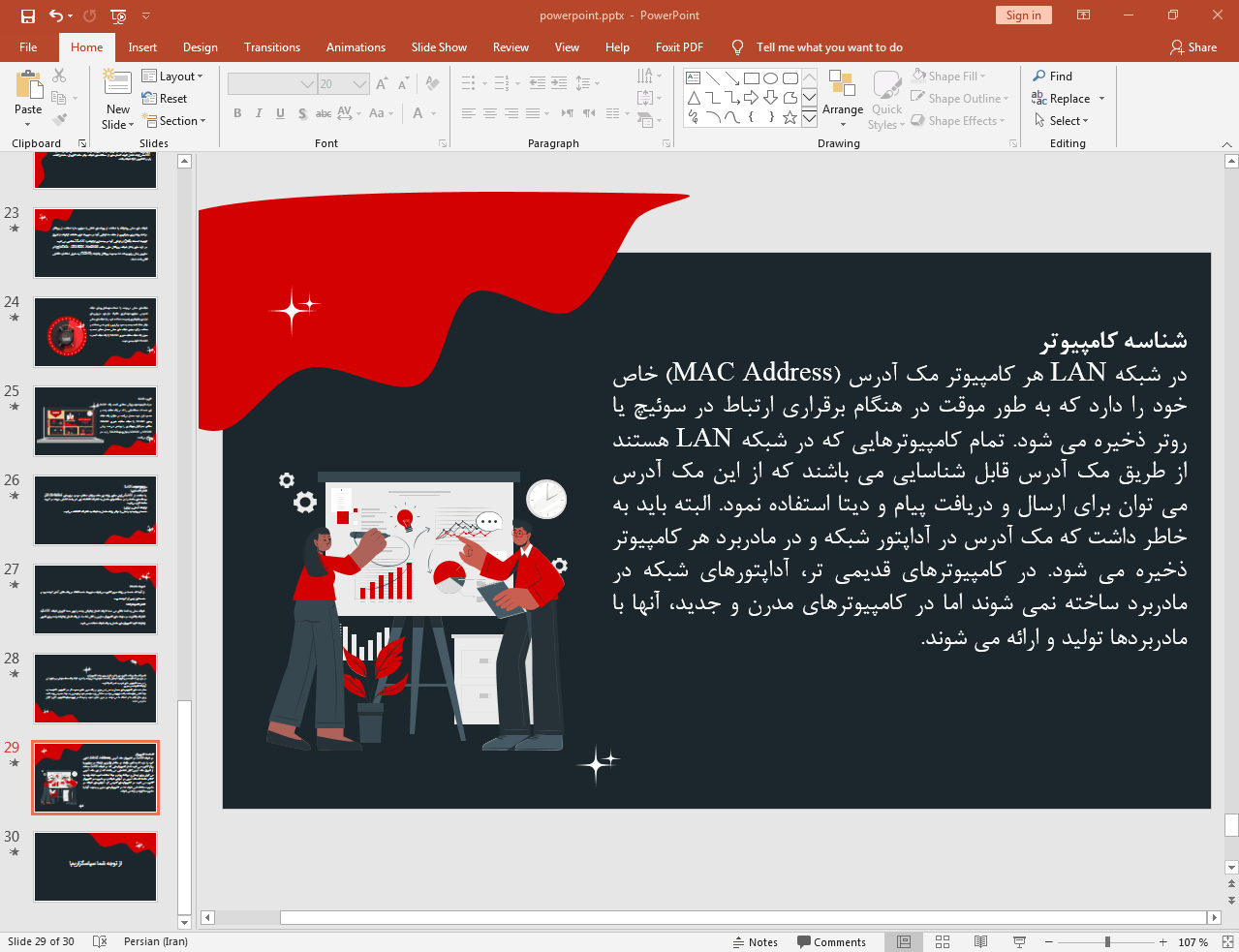Open Slide Sorter view icon

(943, 941)
